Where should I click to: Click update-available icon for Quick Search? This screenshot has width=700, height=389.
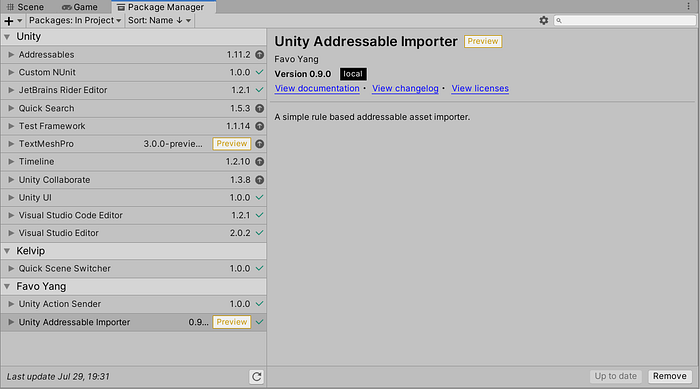[259, 109]
